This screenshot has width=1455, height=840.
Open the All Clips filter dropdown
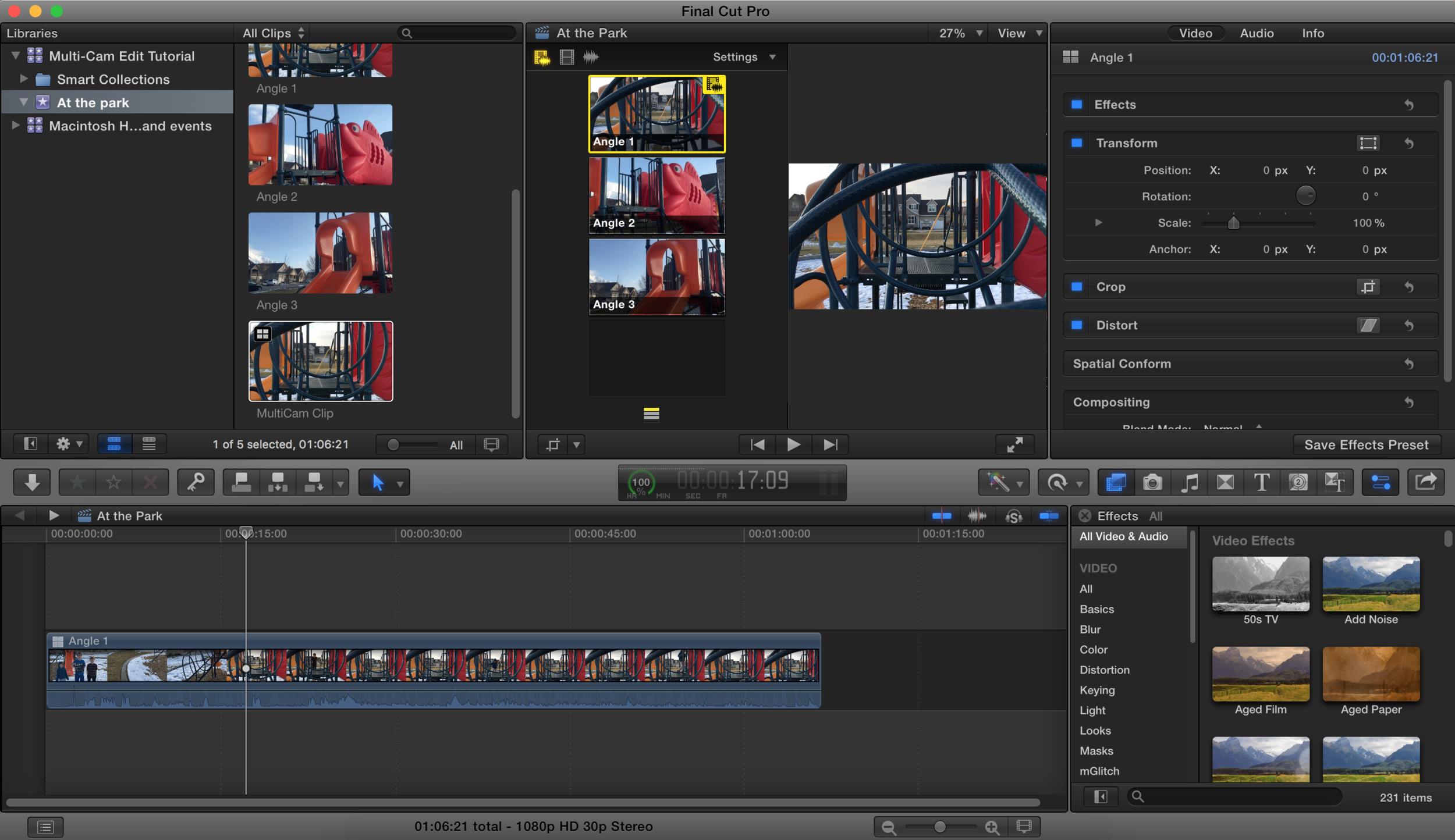274,33
